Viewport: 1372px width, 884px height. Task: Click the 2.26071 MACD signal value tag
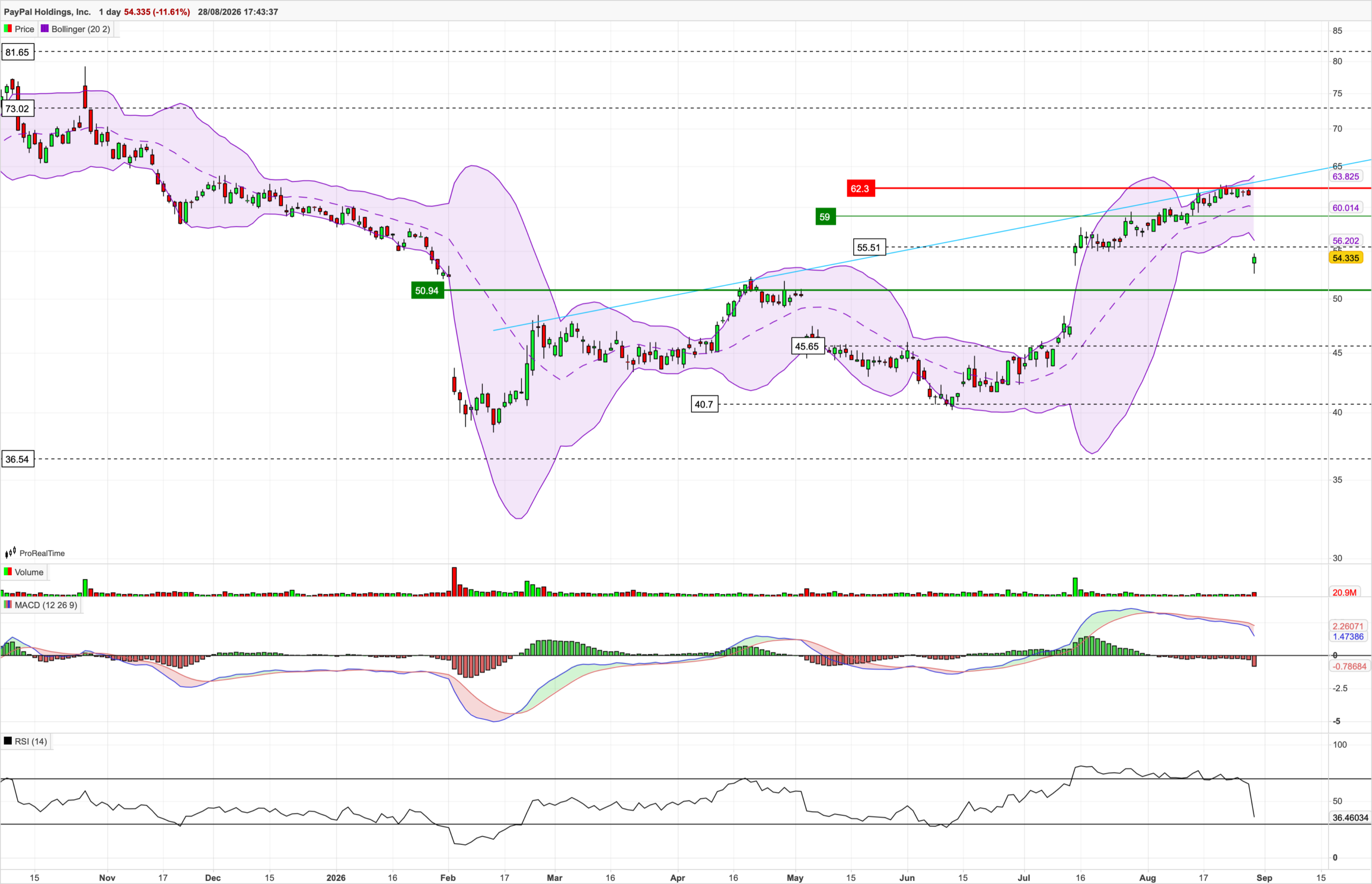point(1348,626)
